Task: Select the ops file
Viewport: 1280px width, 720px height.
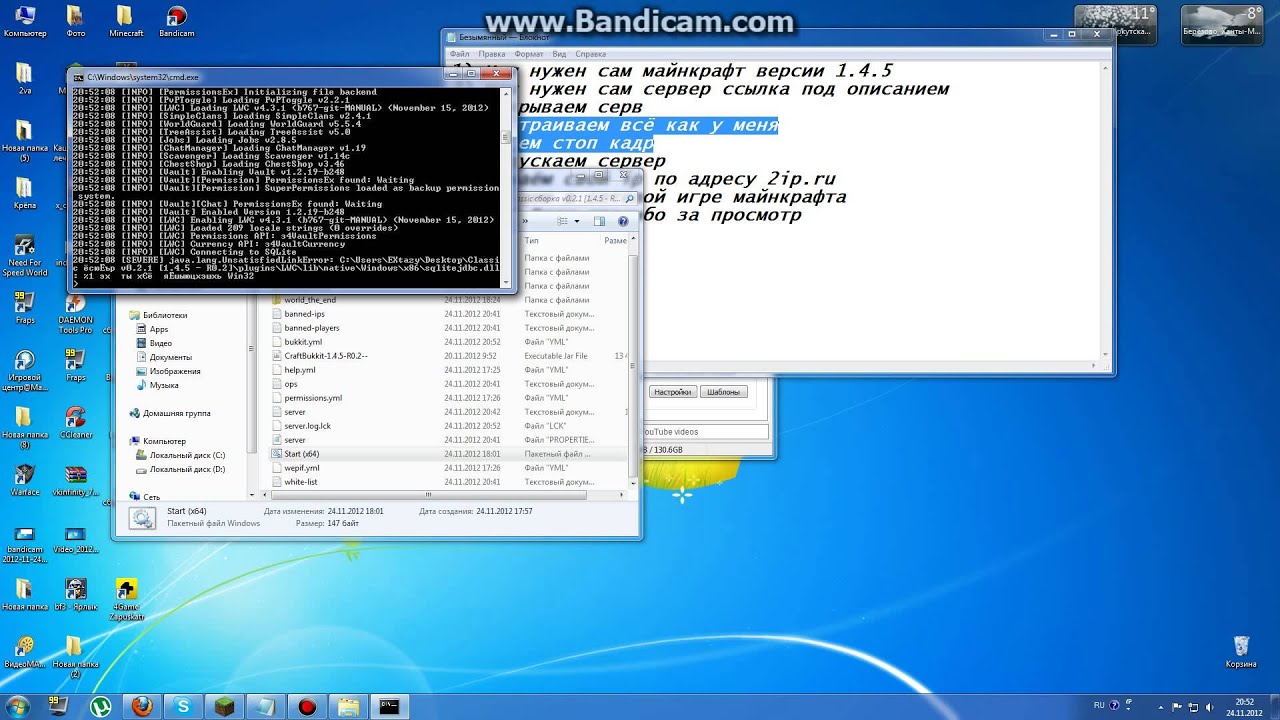Action: [x=448, y=384]
